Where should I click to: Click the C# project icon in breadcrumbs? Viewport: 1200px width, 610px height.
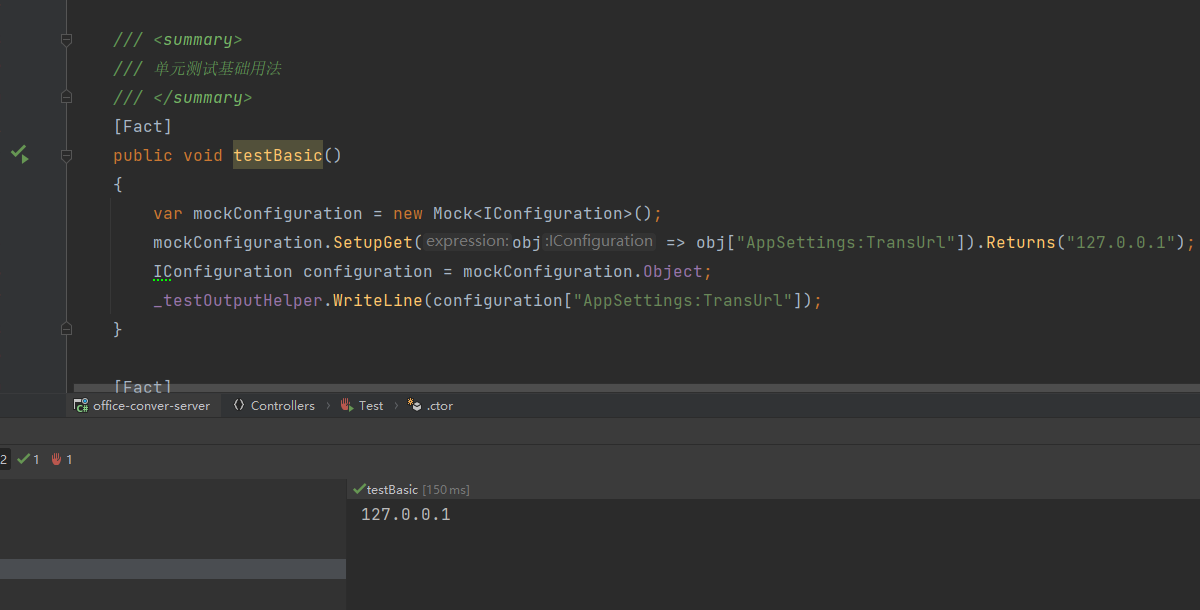point(81,405)
